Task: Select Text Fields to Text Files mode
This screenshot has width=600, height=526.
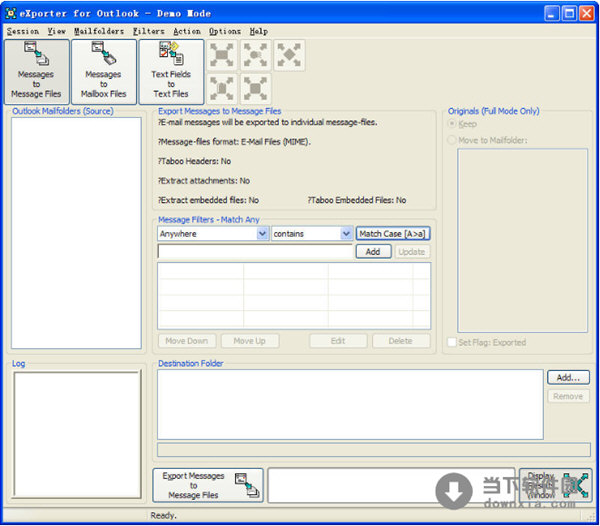Action: (x=171, y=72)
